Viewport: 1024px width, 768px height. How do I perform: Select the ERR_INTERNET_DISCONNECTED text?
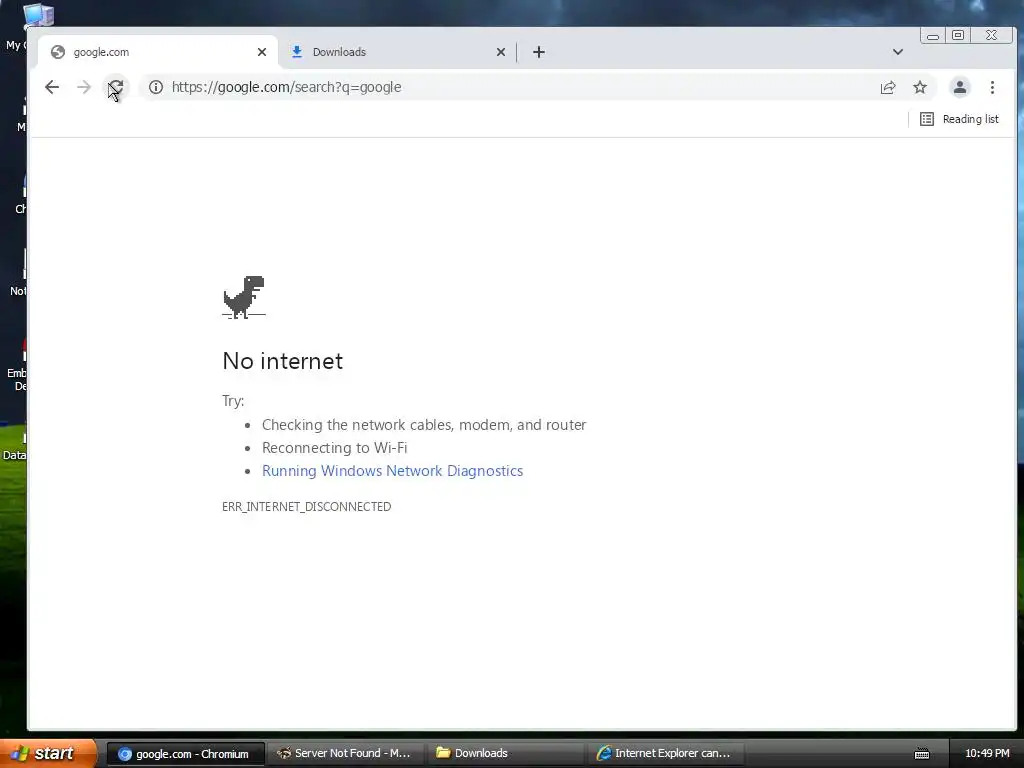306,507
